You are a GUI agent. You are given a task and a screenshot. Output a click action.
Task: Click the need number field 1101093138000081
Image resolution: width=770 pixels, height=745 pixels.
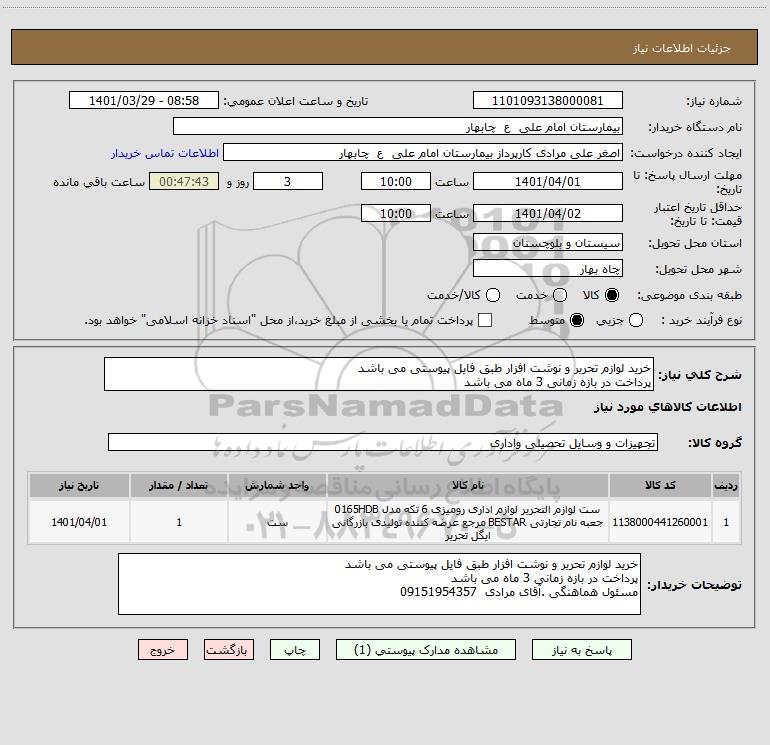click(548, 101)
